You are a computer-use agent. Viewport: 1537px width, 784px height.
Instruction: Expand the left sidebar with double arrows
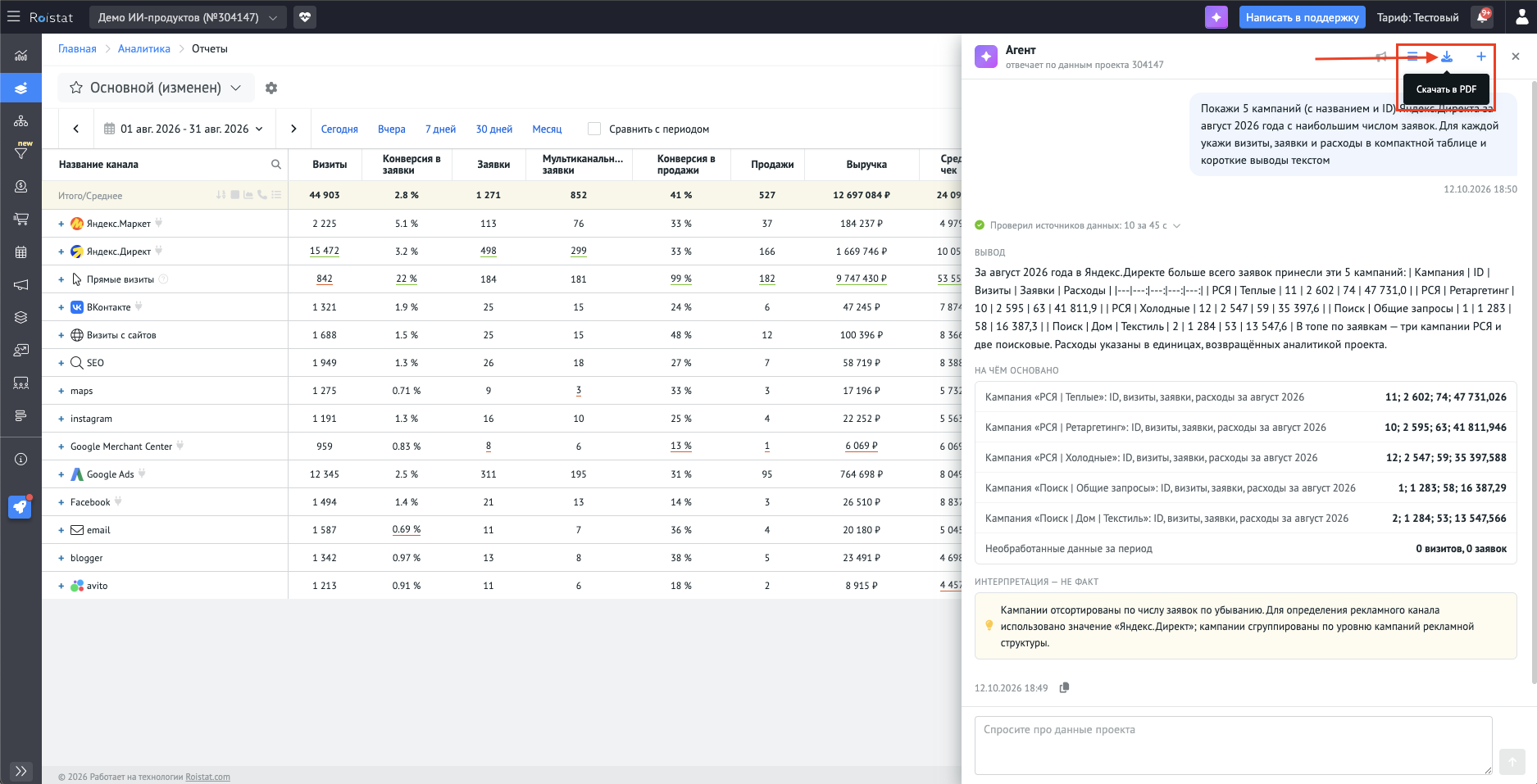pyautogui.click(x=21, y=771)
